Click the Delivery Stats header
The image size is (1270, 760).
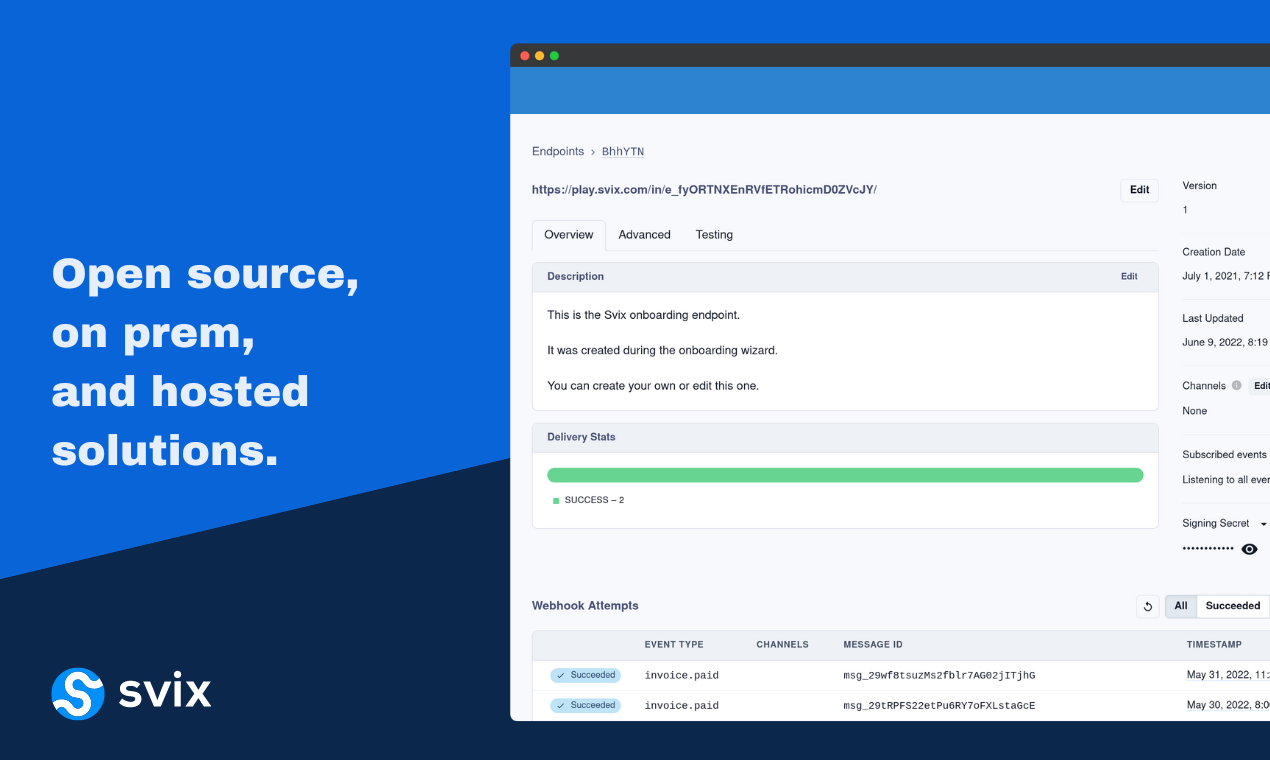pos(845,438)
